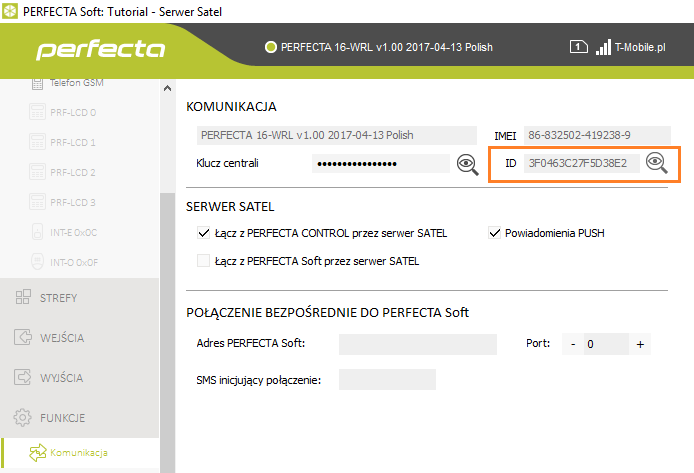Click the STREFY partitions icon
The height and width of the screenshot is (473, 694).
(23, 297)
